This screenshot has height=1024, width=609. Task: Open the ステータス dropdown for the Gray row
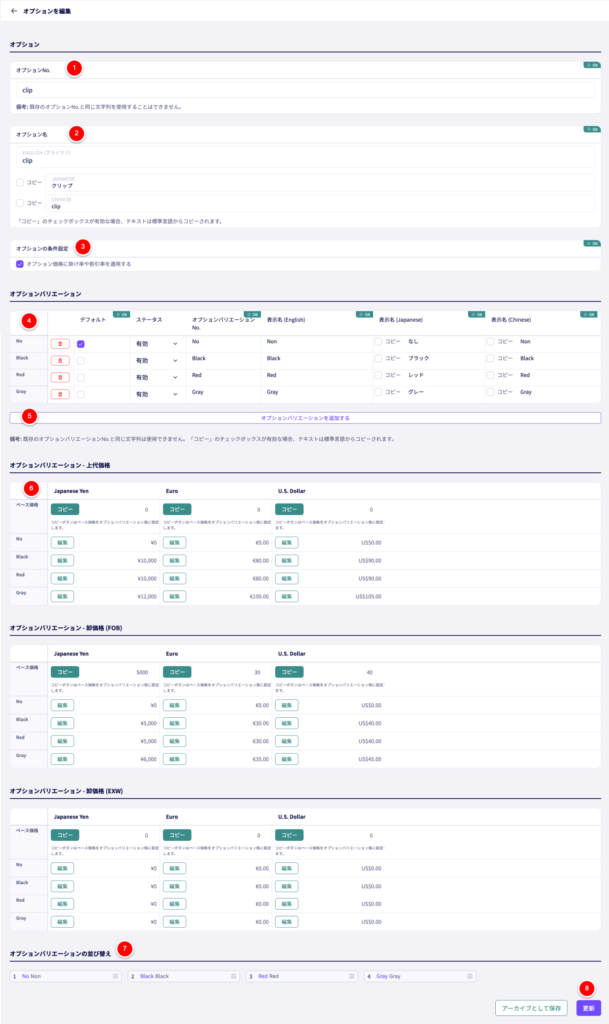pos(157,394)
